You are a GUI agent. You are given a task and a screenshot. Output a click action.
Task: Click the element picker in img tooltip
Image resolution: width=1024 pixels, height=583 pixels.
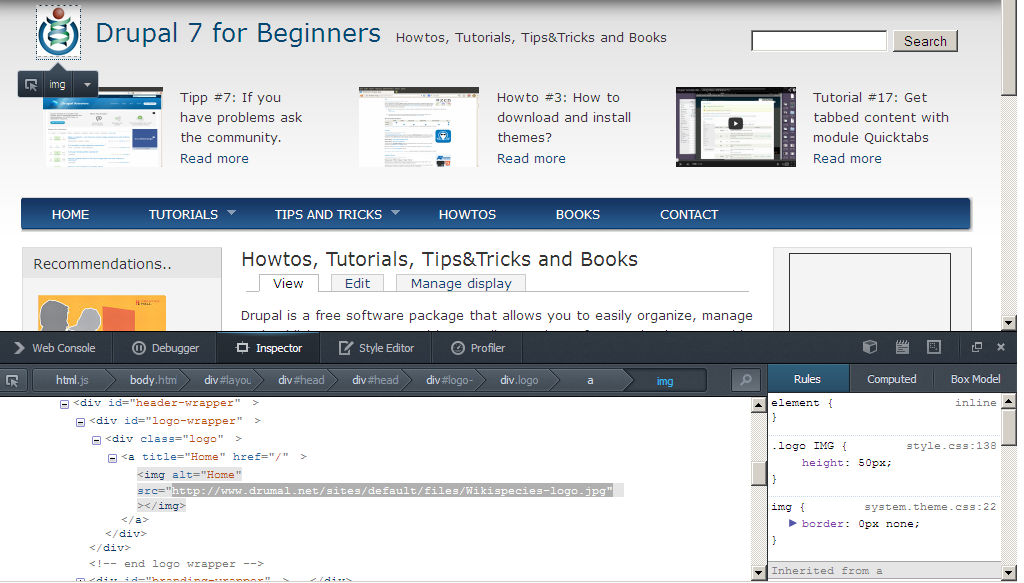pyautogui.click(x=31, y=84)
